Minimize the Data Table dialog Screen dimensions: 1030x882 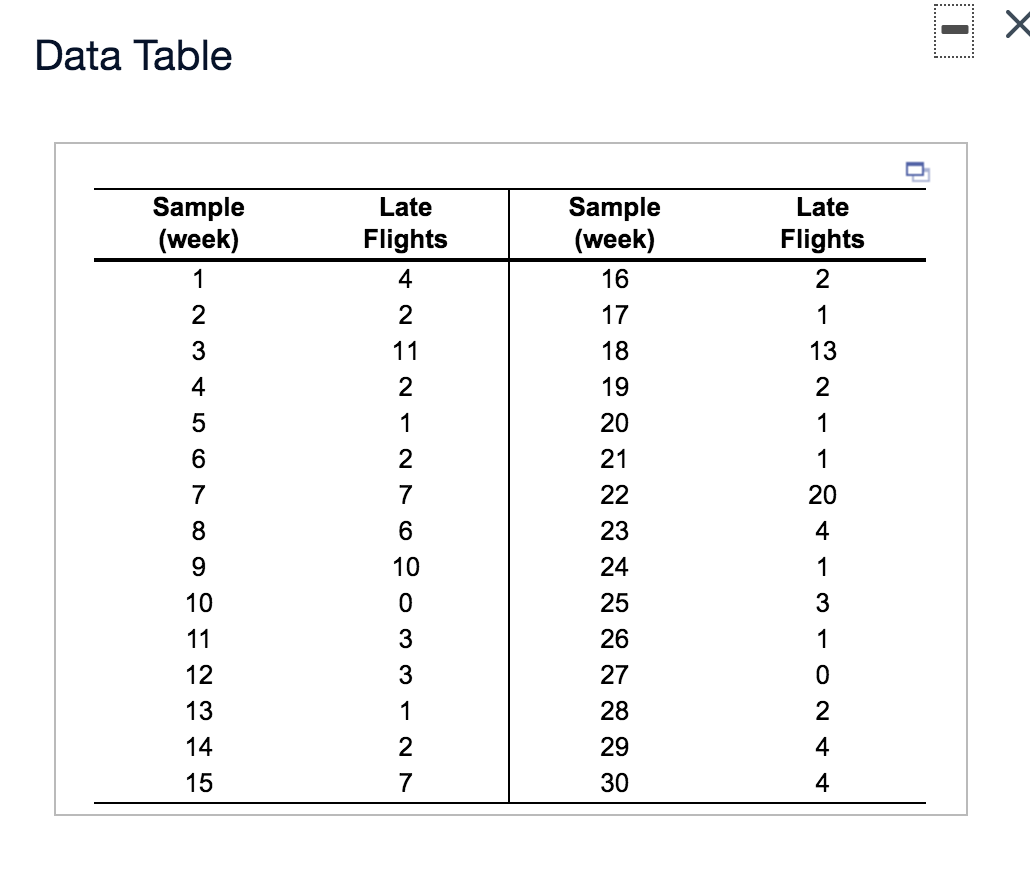pyautogui.click(x=954, y=30)
